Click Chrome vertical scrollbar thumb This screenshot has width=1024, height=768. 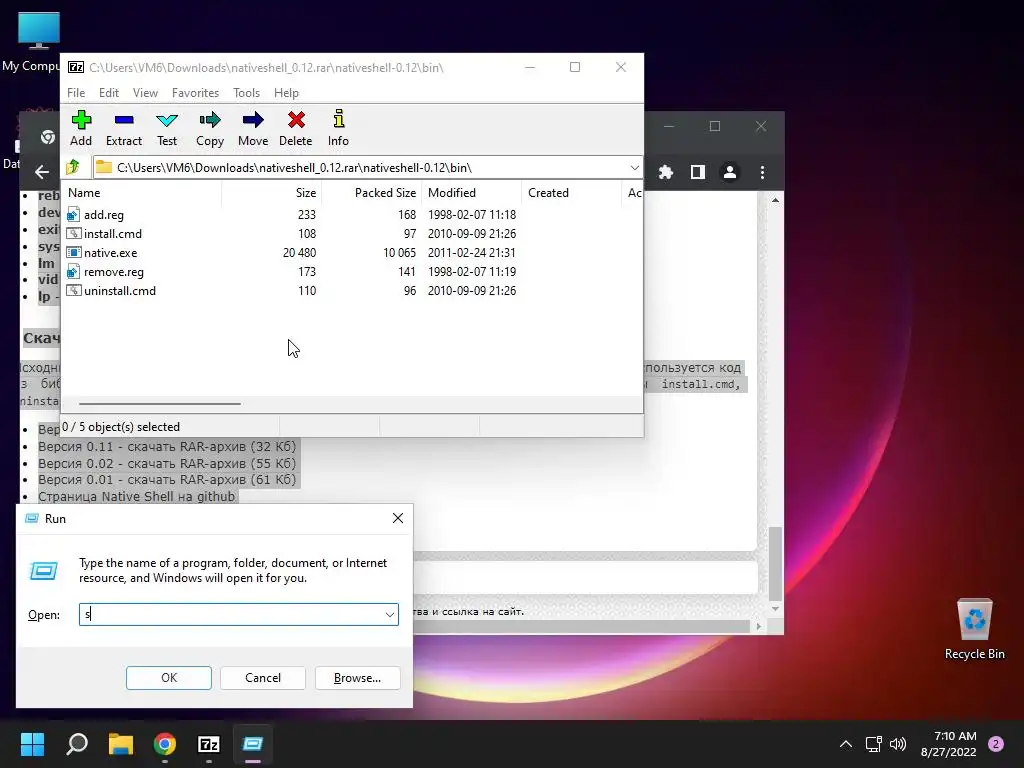(775, 564)
